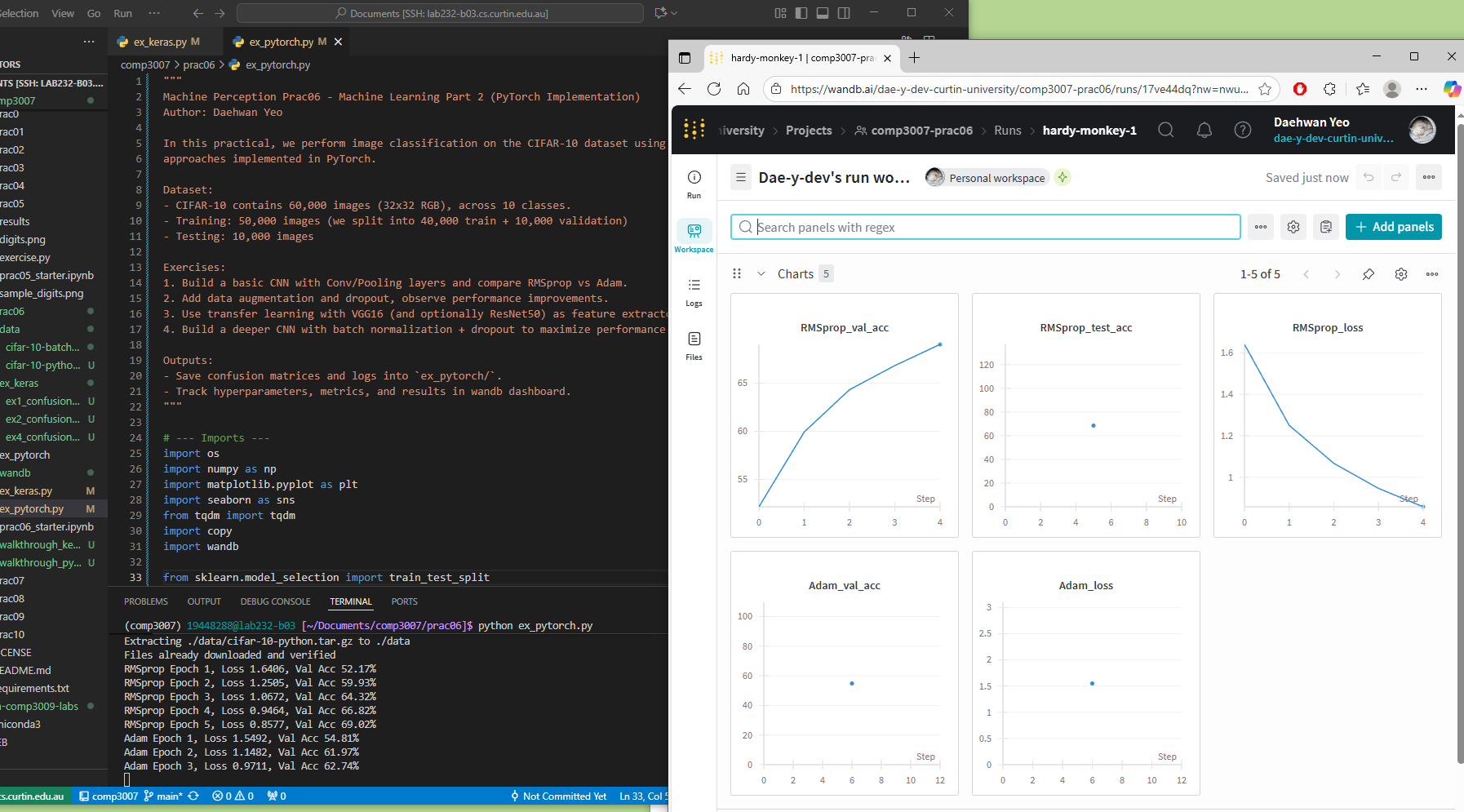Switch to the PROBLEMS panel tab
The height and width of the screenshot is (812, 1464).
[x=146, y=601]
